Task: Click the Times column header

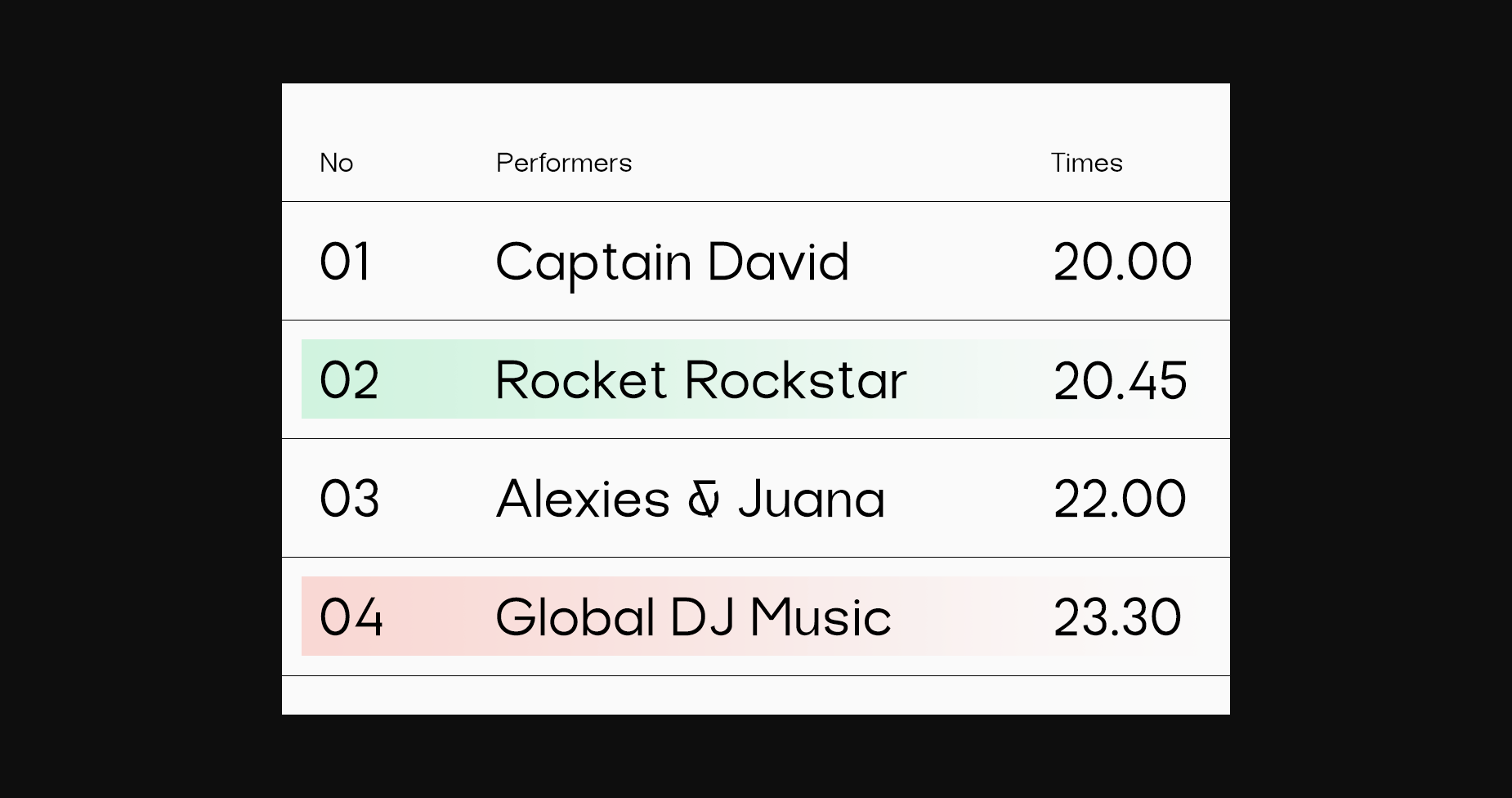Action: click(1086, 163)
